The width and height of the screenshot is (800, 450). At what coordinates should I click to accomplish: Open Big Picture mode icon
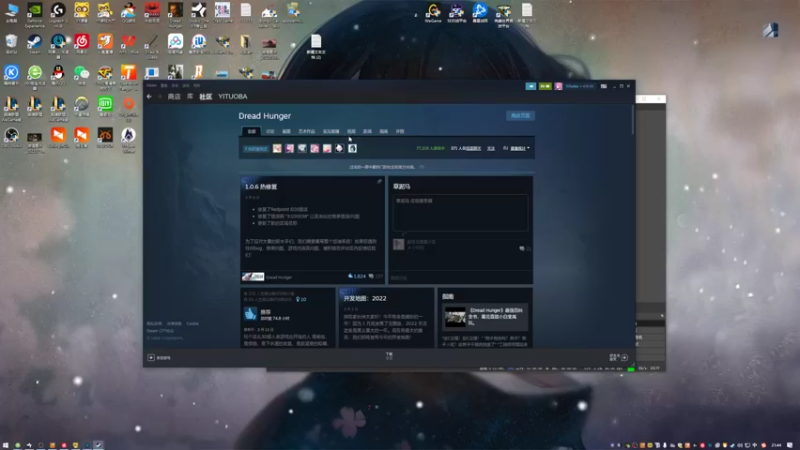[604, 86]
